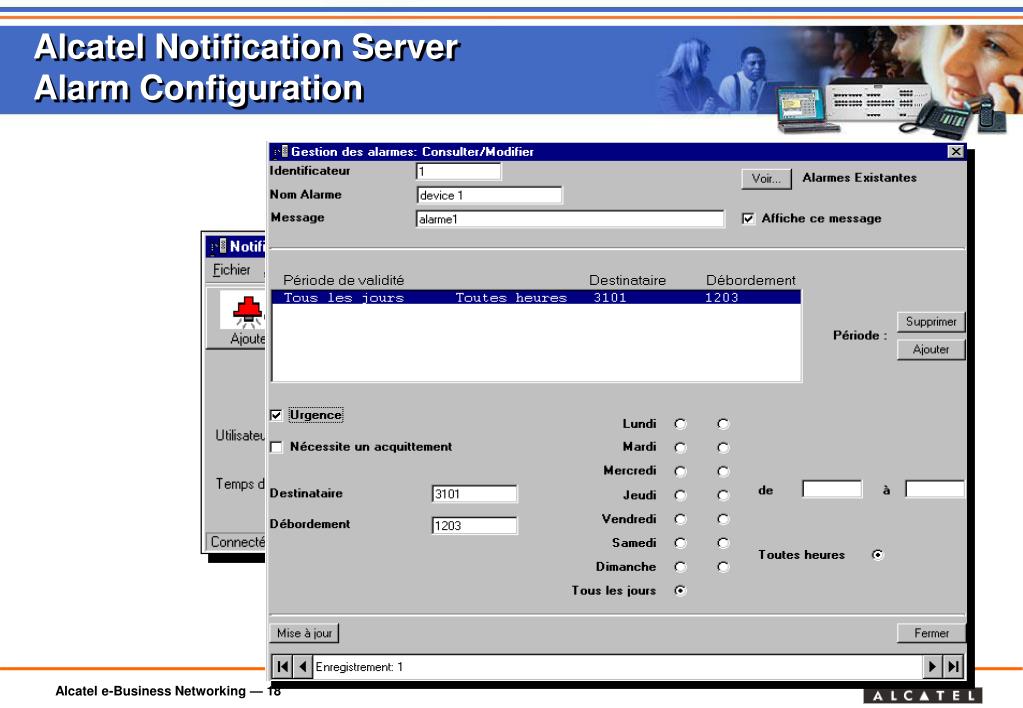
Task: Click the 'Connecté' status in Notif window
Action: click(237, 542)
